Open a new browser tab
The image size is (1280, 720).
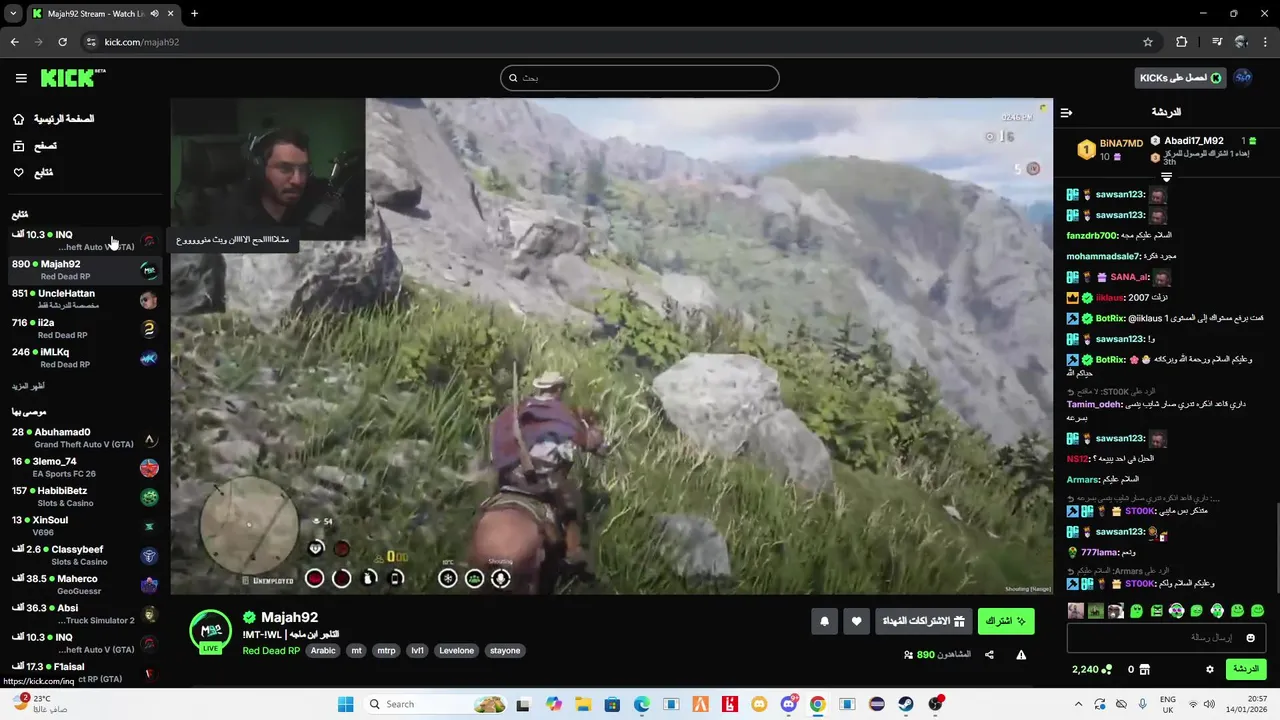click(194, 13)
